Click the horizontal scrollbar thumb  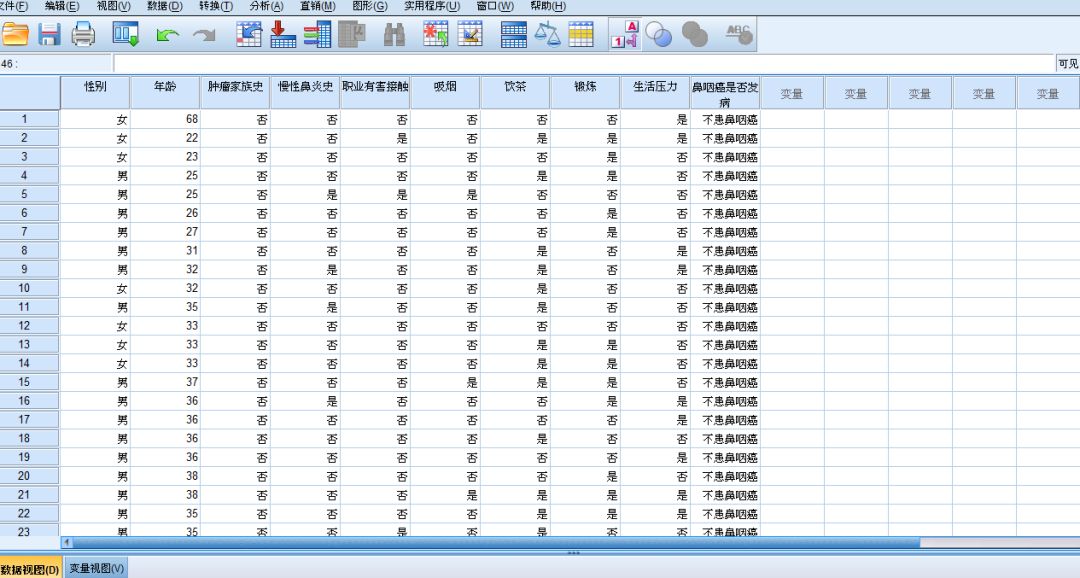click(496, 543)
